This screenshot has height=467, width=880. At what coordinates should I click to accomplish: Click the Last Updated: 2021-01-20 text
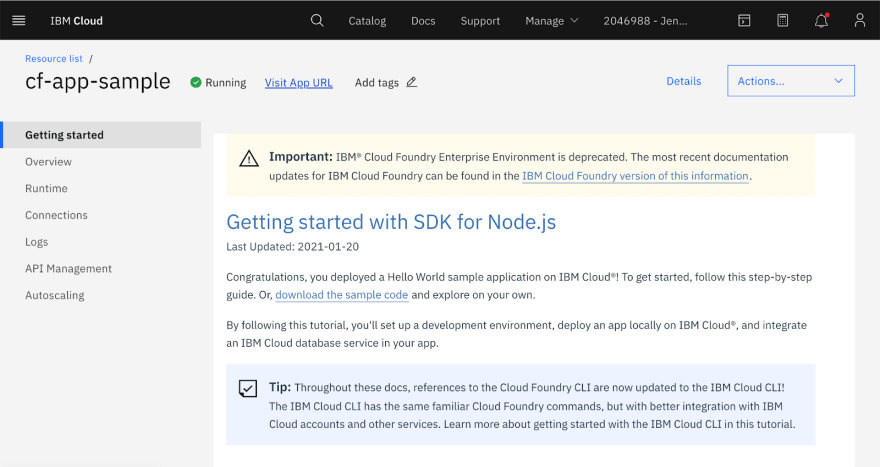(x=292, y=246)
